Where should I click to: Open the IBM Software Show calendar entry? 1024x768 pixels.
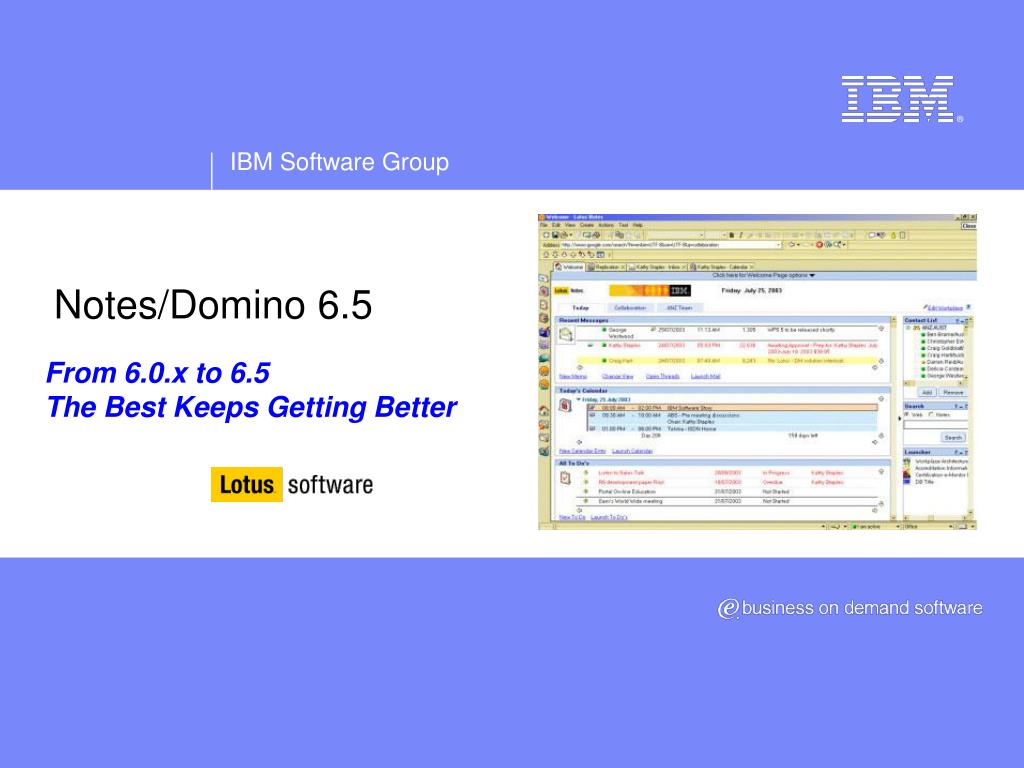[732, 408]
